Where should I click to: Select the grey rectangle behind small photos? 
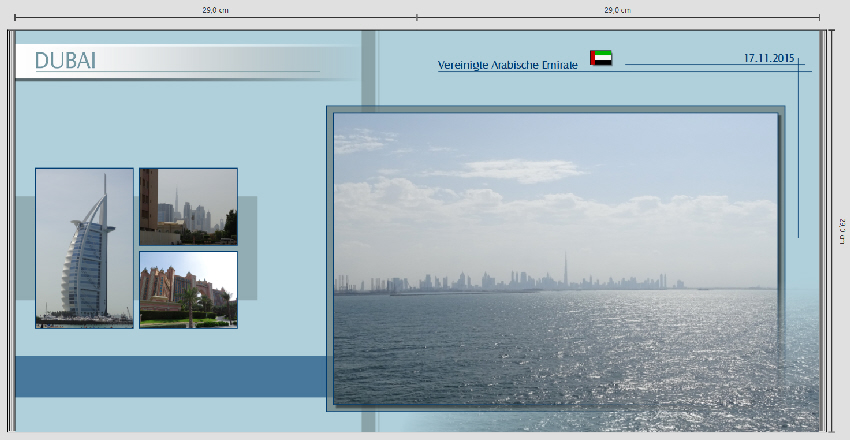247,248
